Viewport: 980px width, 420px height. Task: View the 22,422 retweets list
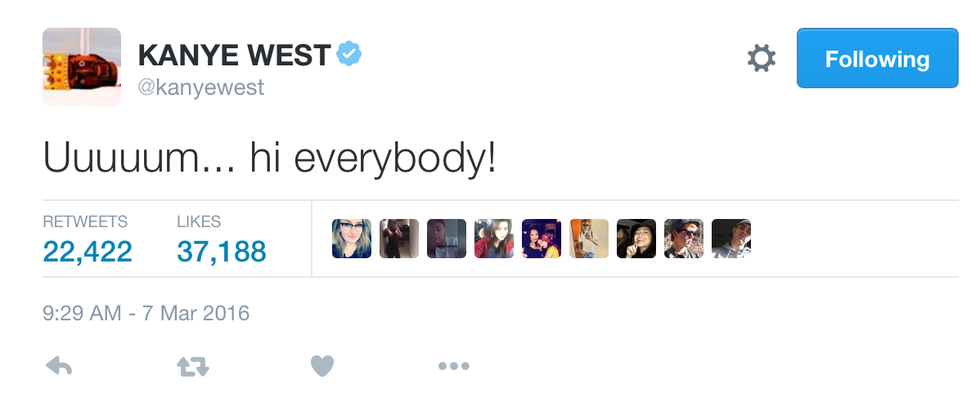point(87,251)
